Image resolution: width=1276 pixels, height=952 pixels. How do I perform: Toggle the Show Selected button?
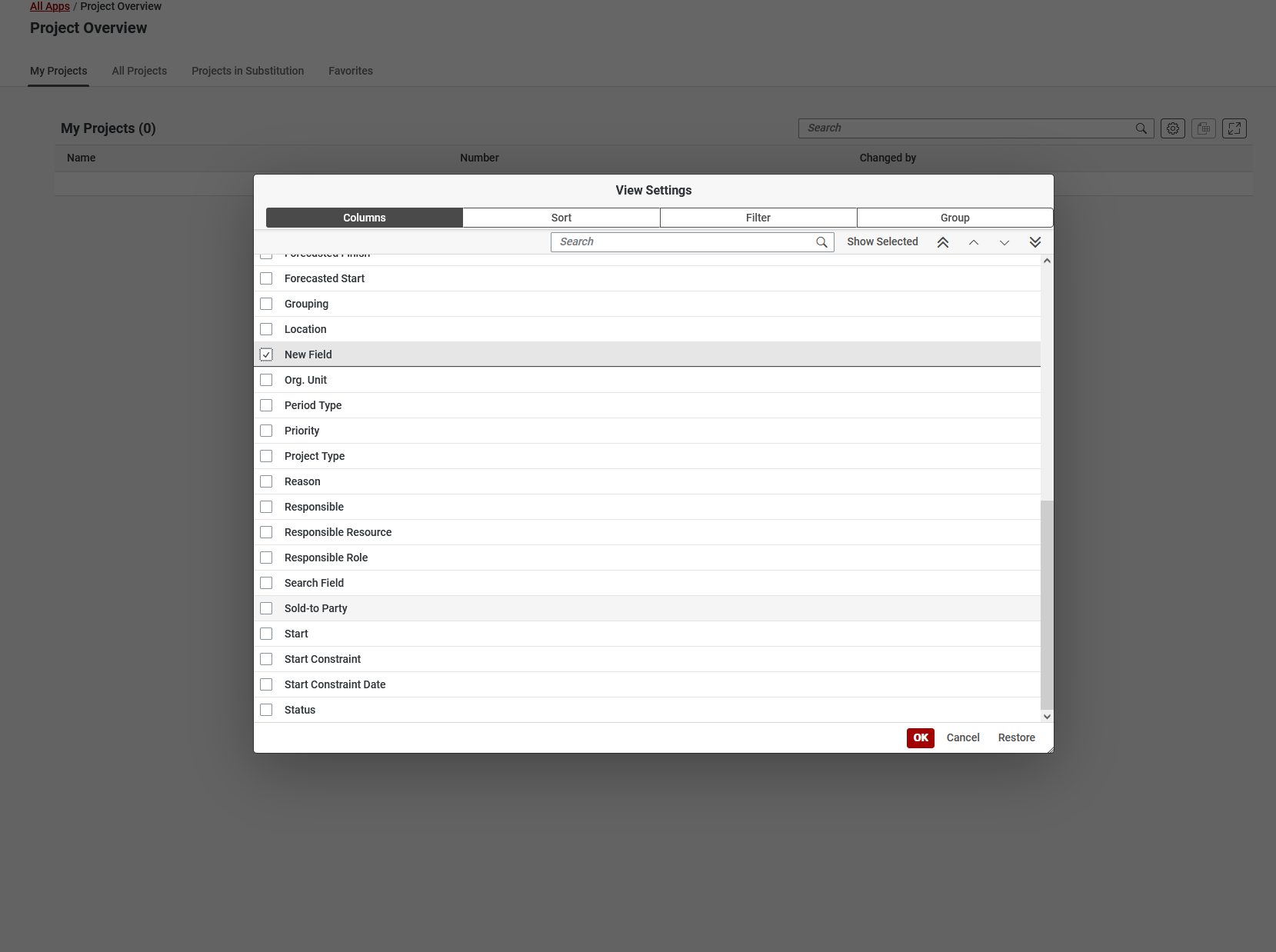(x=882, y=241)
